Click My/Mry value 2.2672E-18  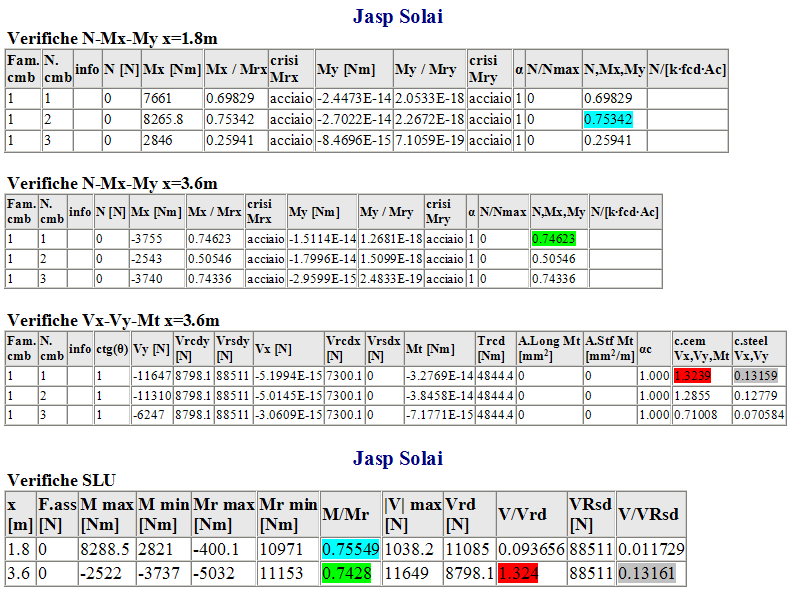[x=430, y=120]
